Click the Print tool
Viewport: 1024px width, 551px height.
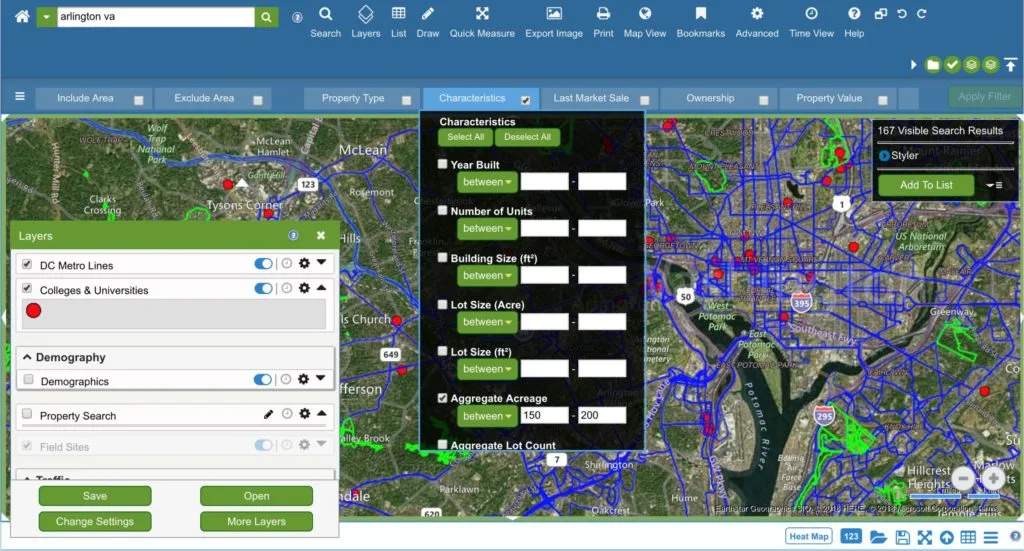click(x=603, y=22)
